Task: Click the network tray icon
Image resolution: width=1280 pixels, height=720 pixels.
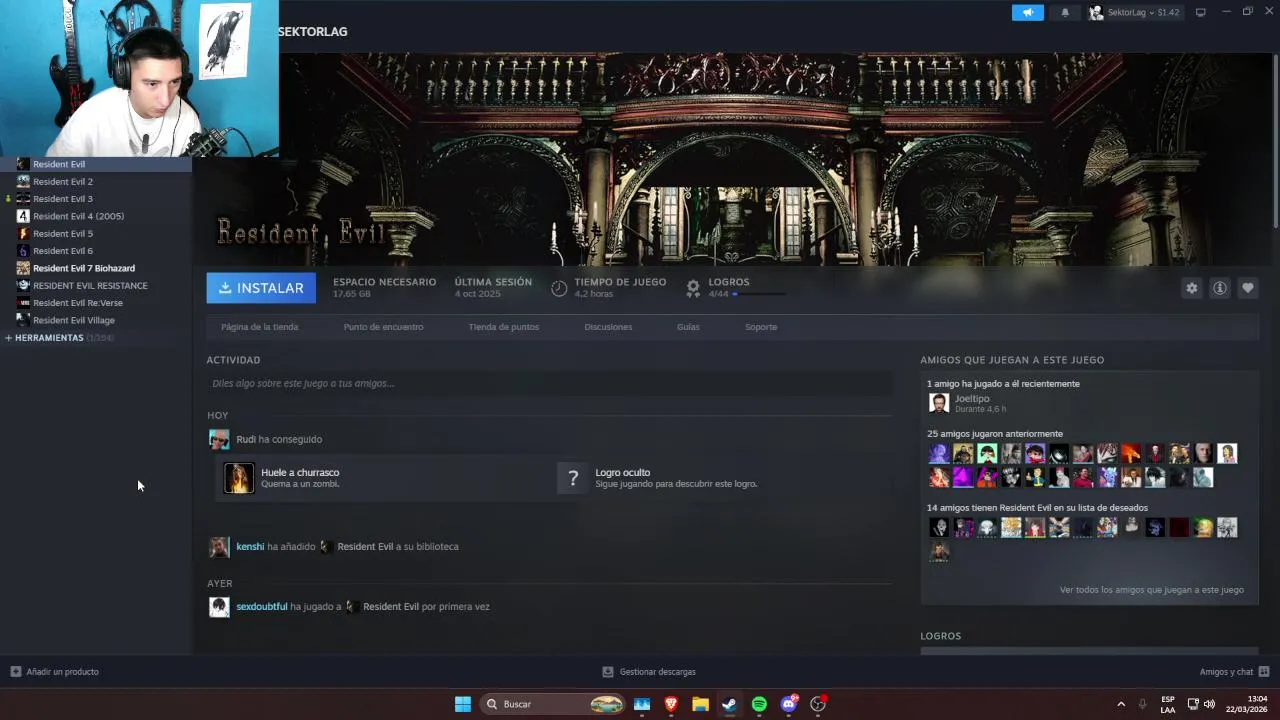Action: pos(1193,704)
